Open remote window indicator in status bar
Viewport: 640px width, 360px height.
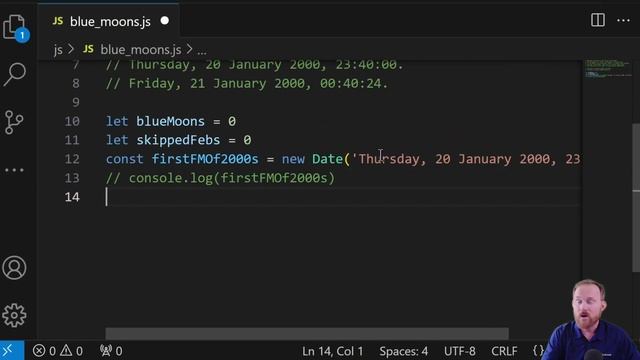point(12,351)
